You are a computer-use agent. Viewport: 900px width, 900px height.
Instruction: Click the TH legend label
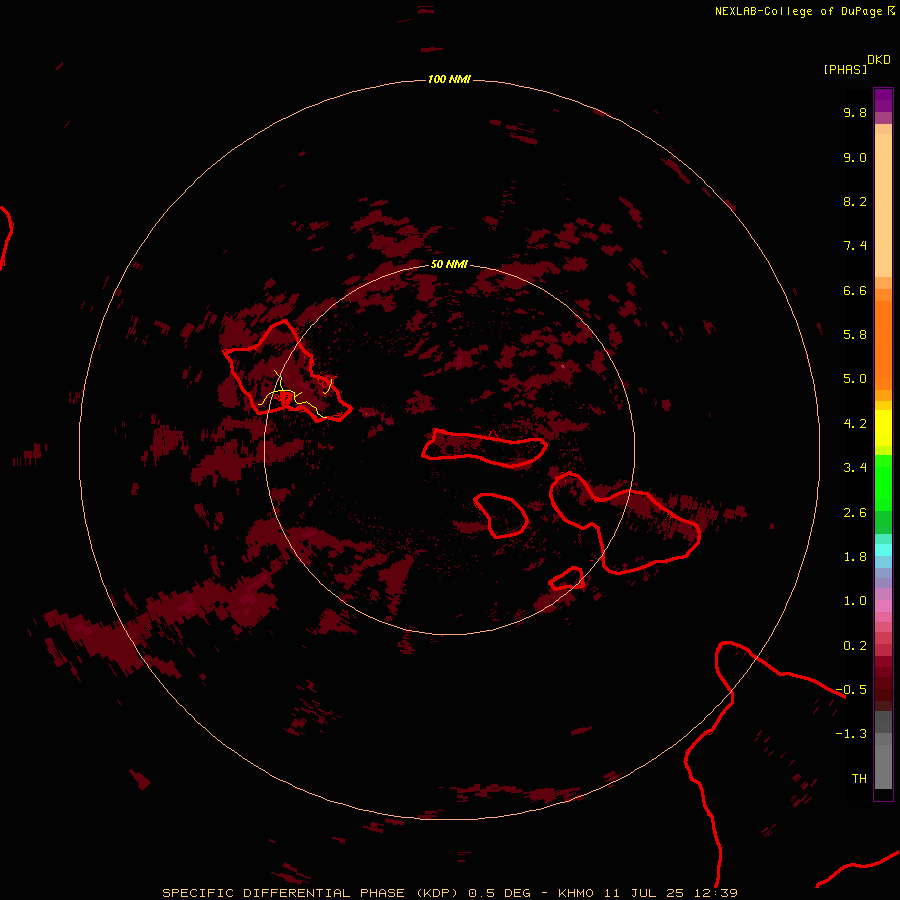pos(859,779)
